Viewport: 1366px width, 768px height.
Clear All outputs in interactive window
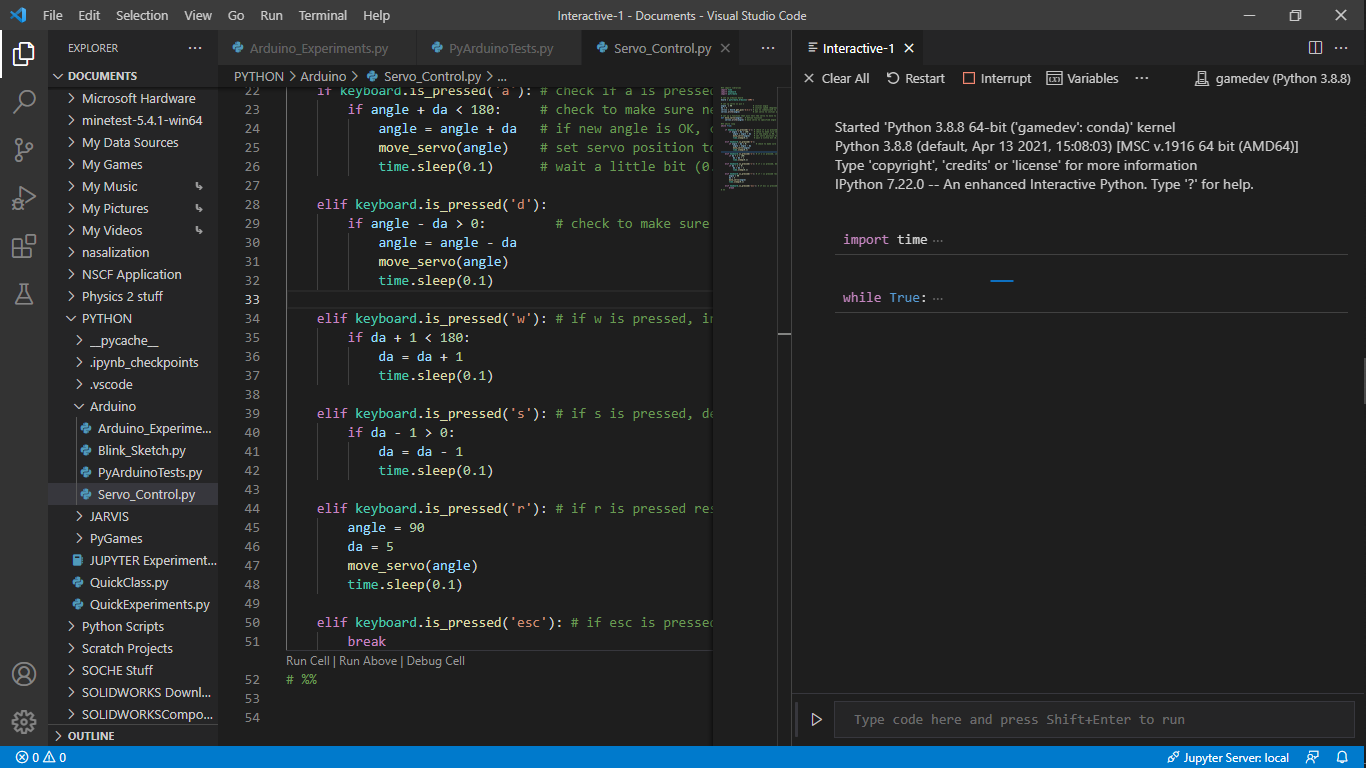click(x=836, y=78)
